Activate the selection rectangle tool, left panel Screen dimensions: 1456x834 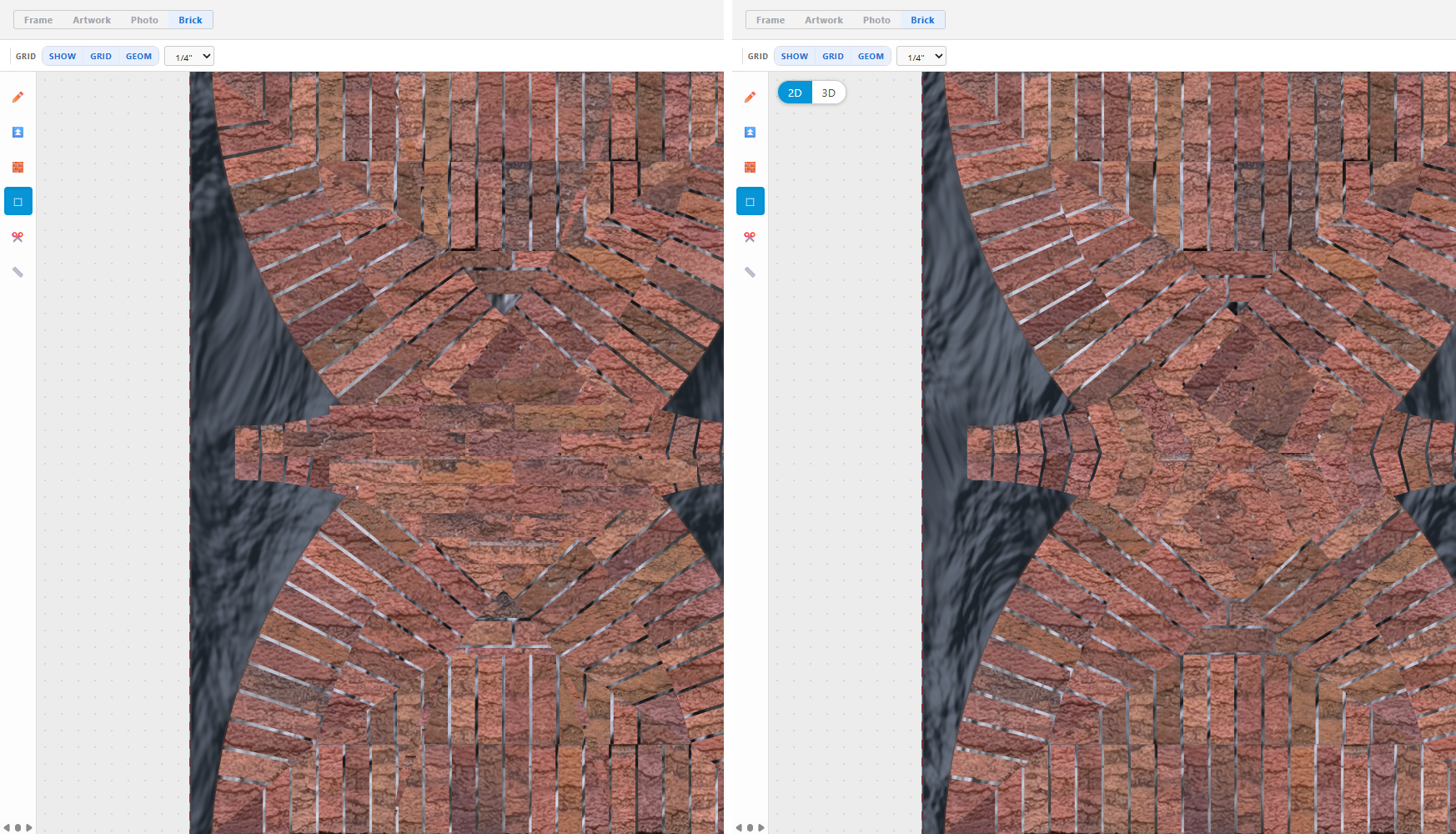[18, 201]
